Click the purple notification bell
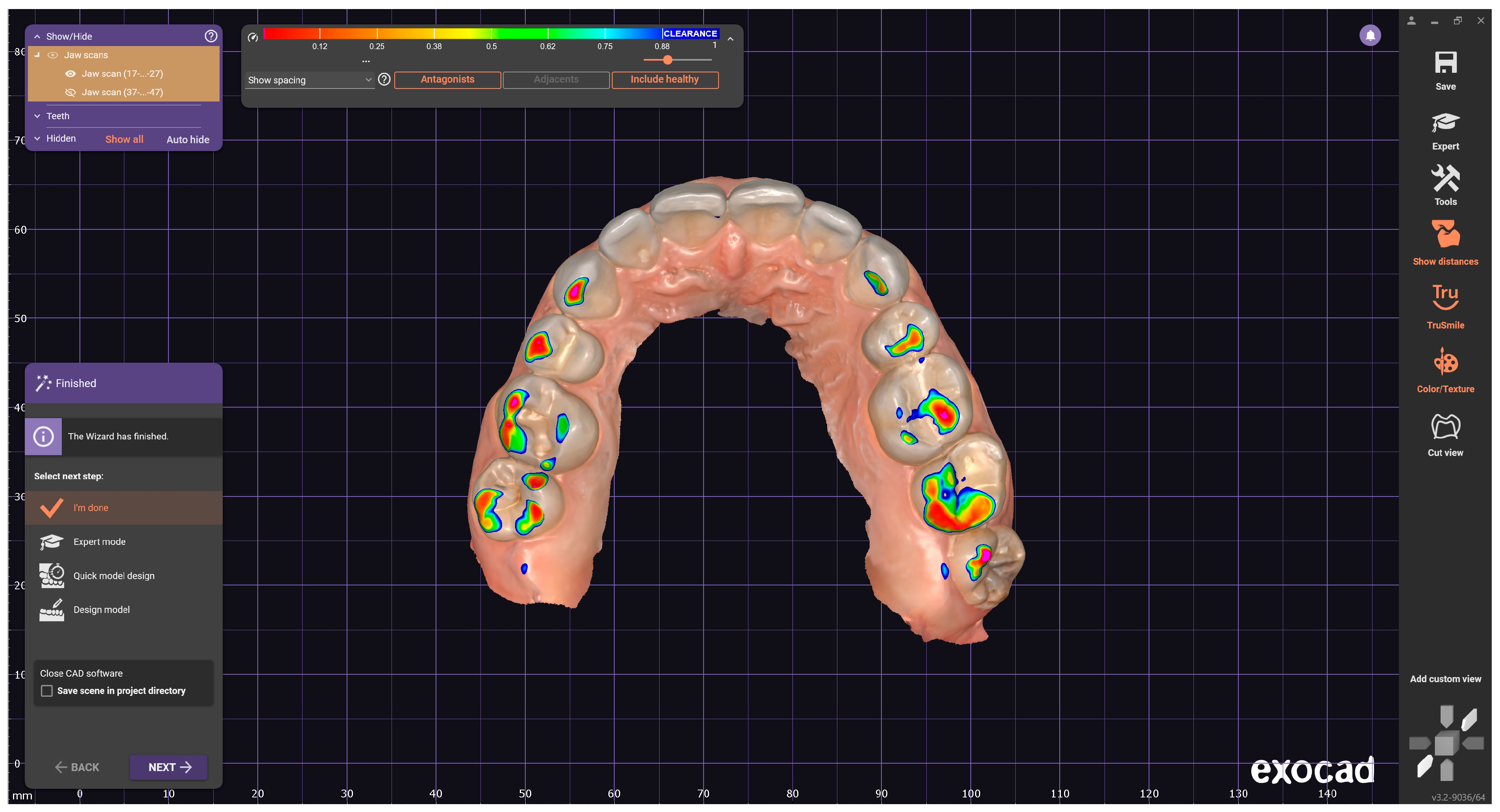Viewport: 1500px width, 812px height. 1370,35
